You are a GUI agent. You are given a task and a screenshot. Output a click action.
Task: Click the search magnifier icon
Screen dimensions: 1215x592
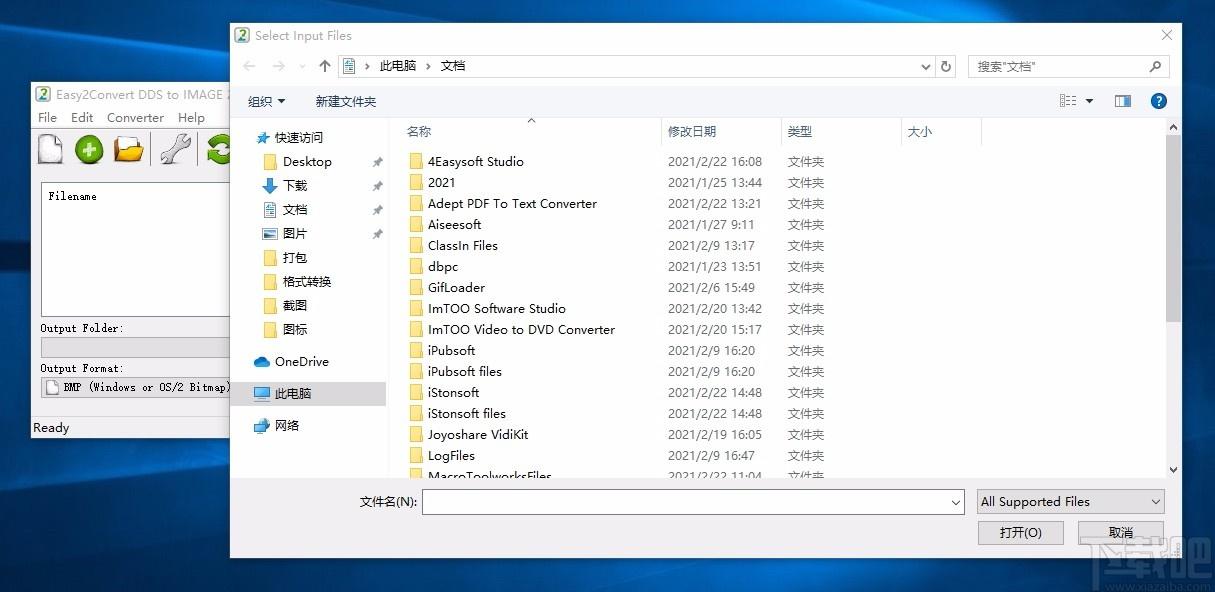[1156, 66]
